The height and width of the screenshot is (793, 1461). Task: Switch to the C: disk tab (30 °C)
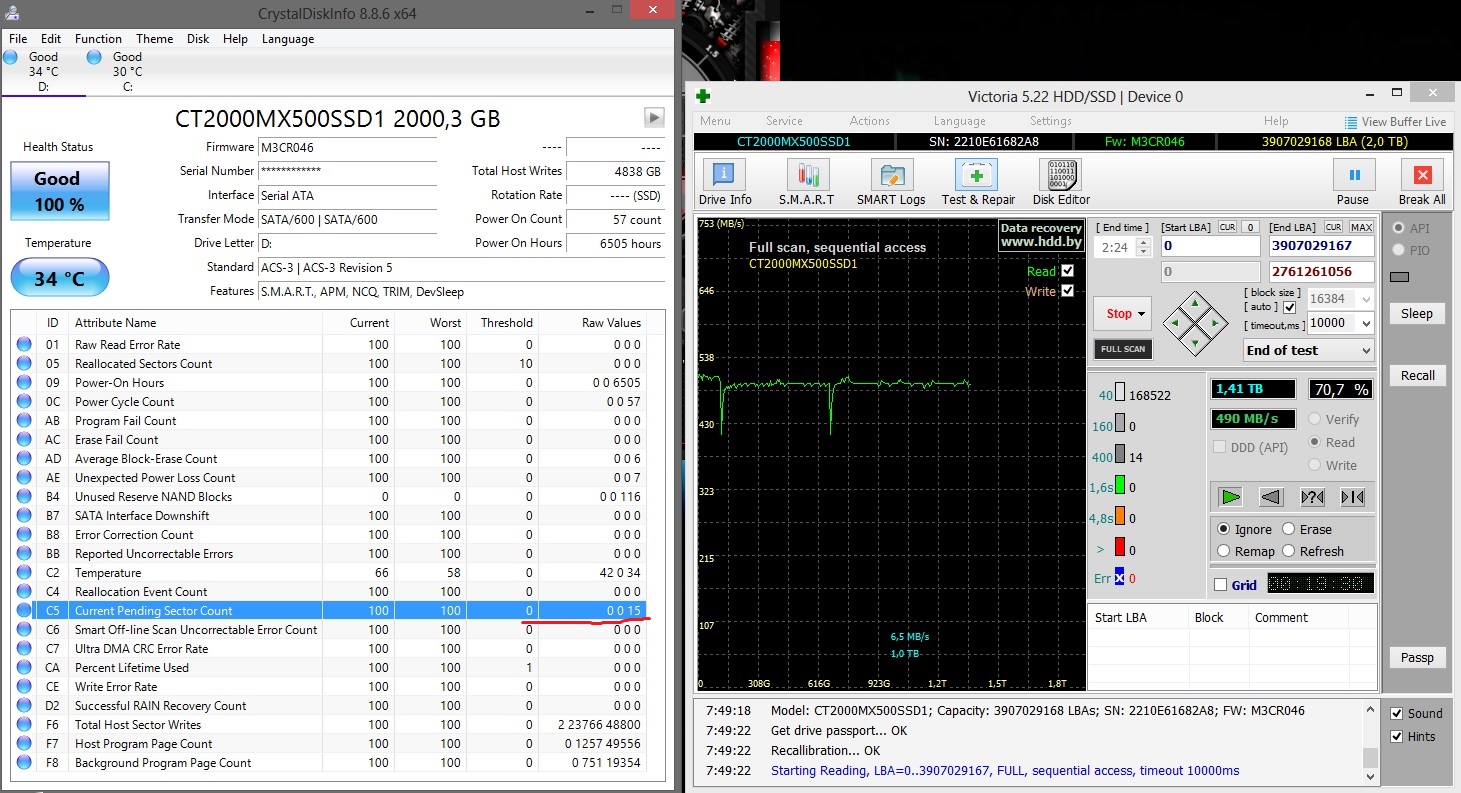[x=127, y=71]
